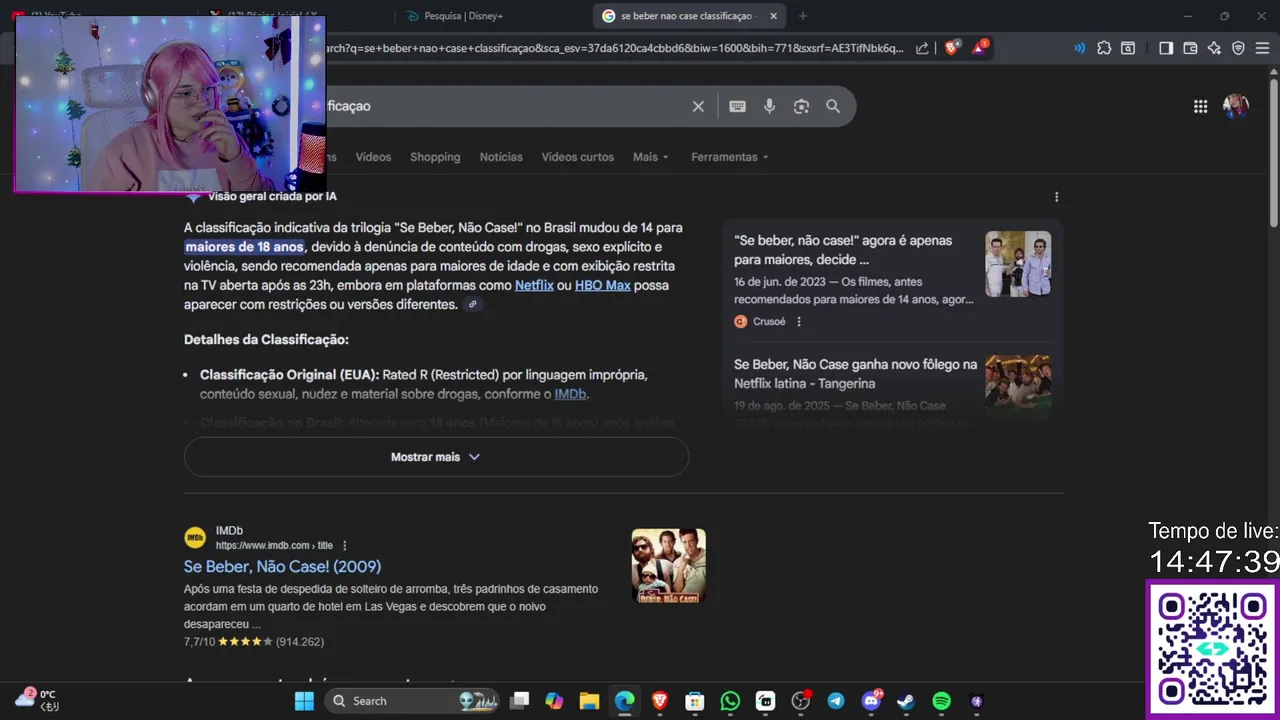Expand the Ferramentas dropdown
The height and width of the screenshot is (720, 1280).
pyautogui.click(x=730, y=157)
